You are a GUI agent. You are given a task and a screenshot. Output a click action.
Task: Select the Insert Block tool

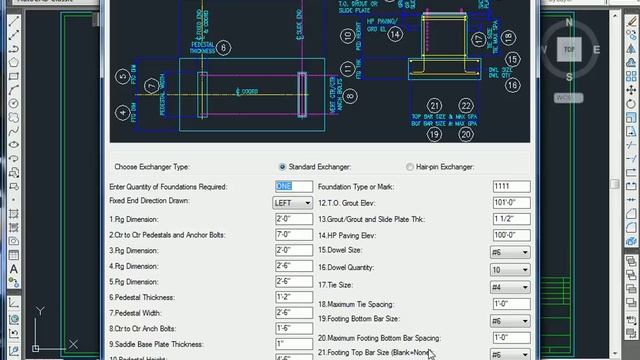point(13,172)
